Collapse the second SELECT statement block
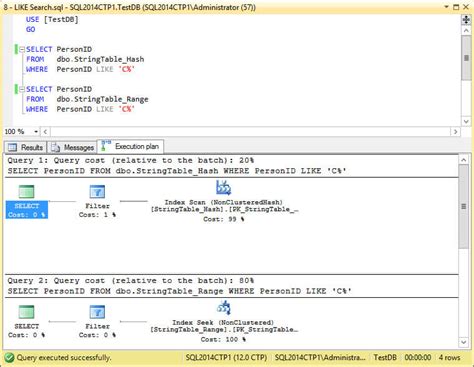This screenshot has width=474, height=367. point(22,89)
